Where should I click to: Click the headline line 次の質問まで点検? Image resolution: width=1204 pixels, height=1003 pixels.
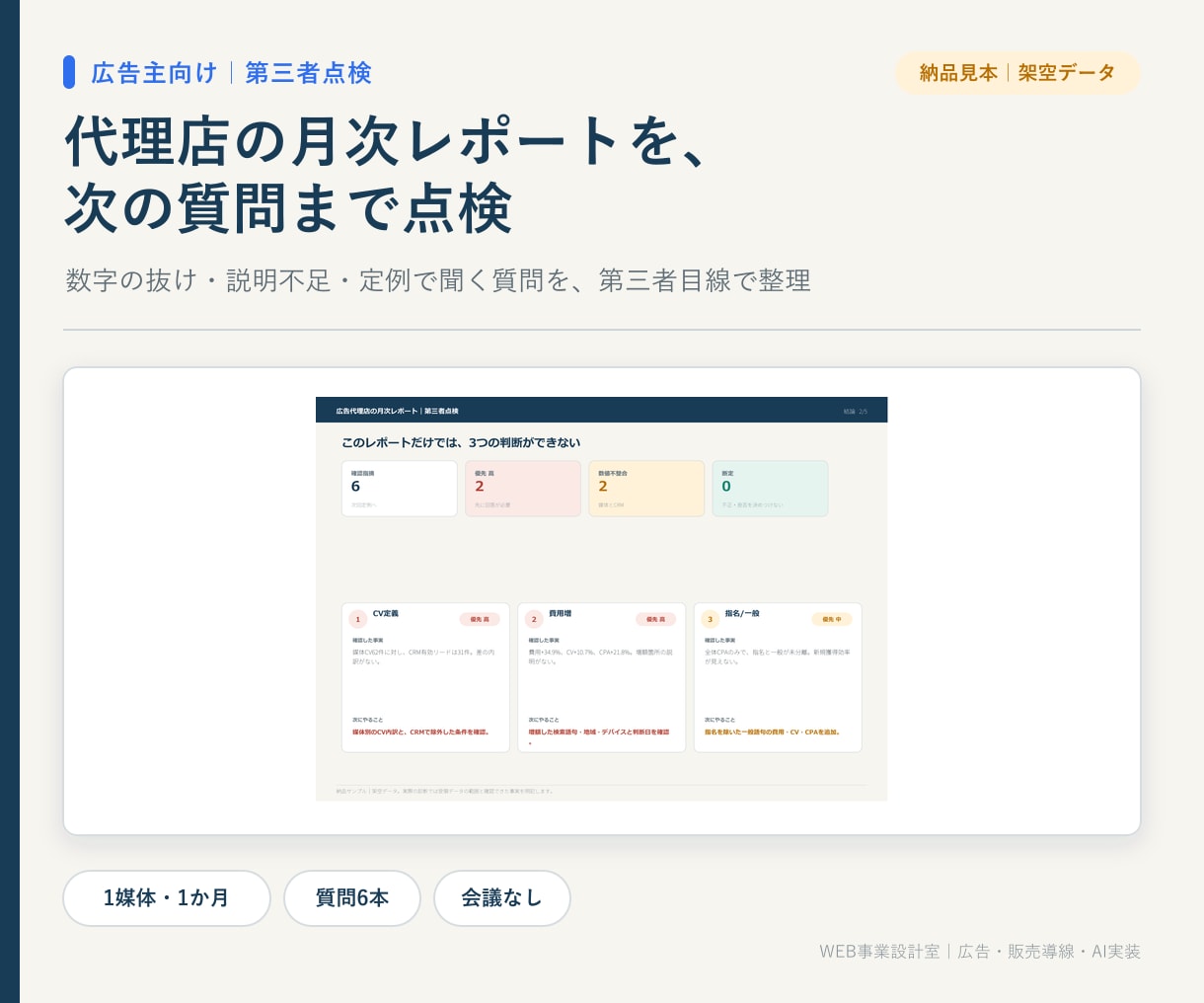click(289, 208)
